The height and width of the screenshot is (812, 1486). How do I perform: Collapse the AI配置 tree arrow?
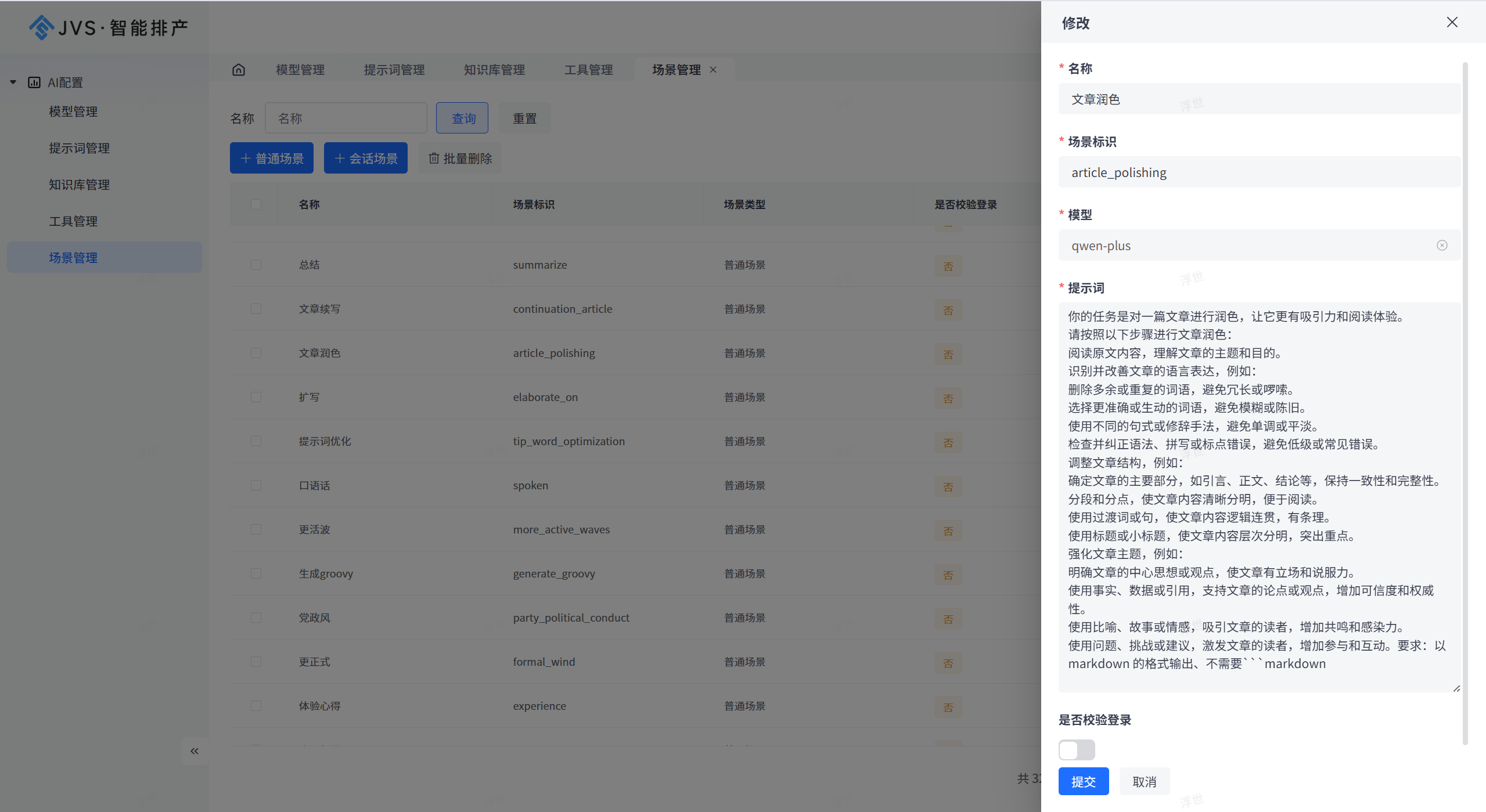pos(13,82)
